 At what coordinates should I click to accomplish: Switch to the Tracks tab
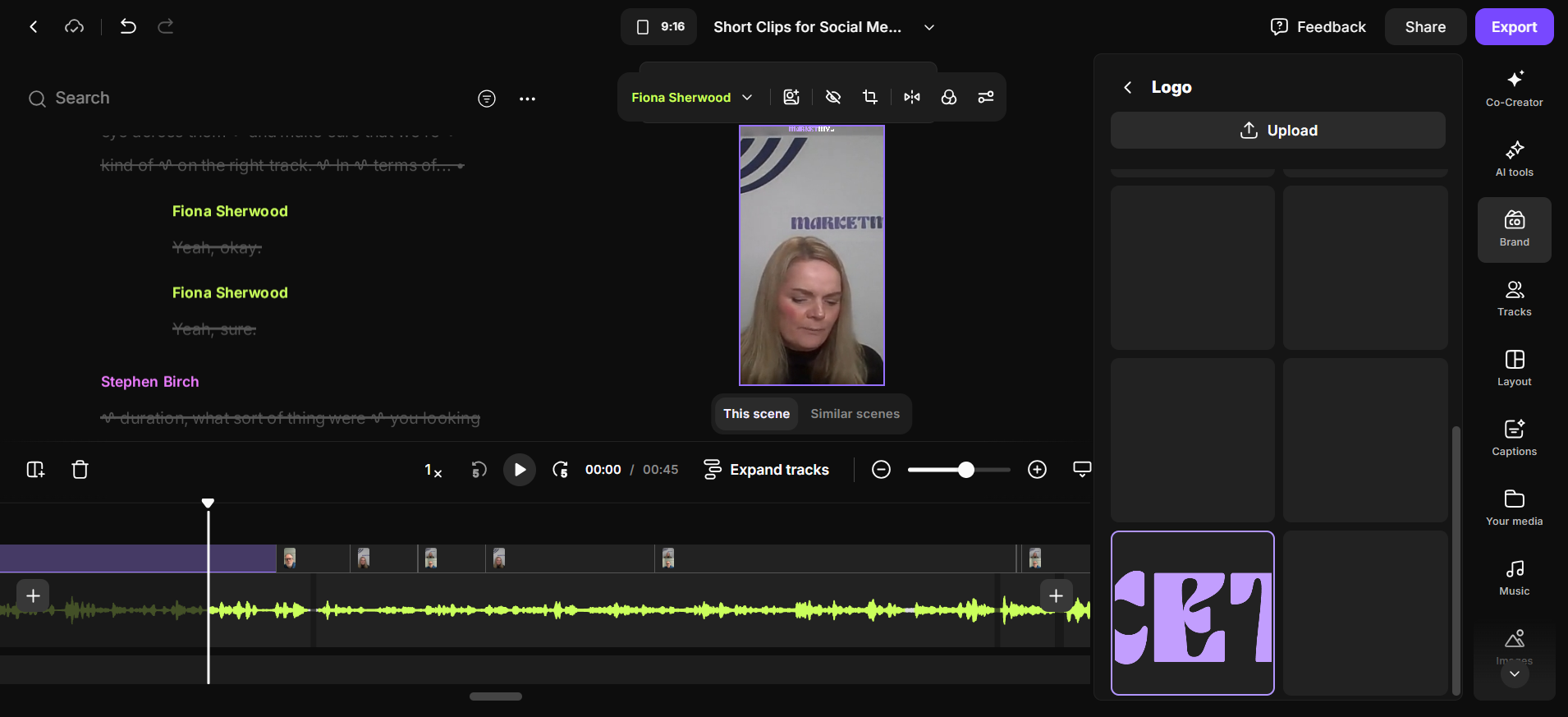click(1514, 299)
